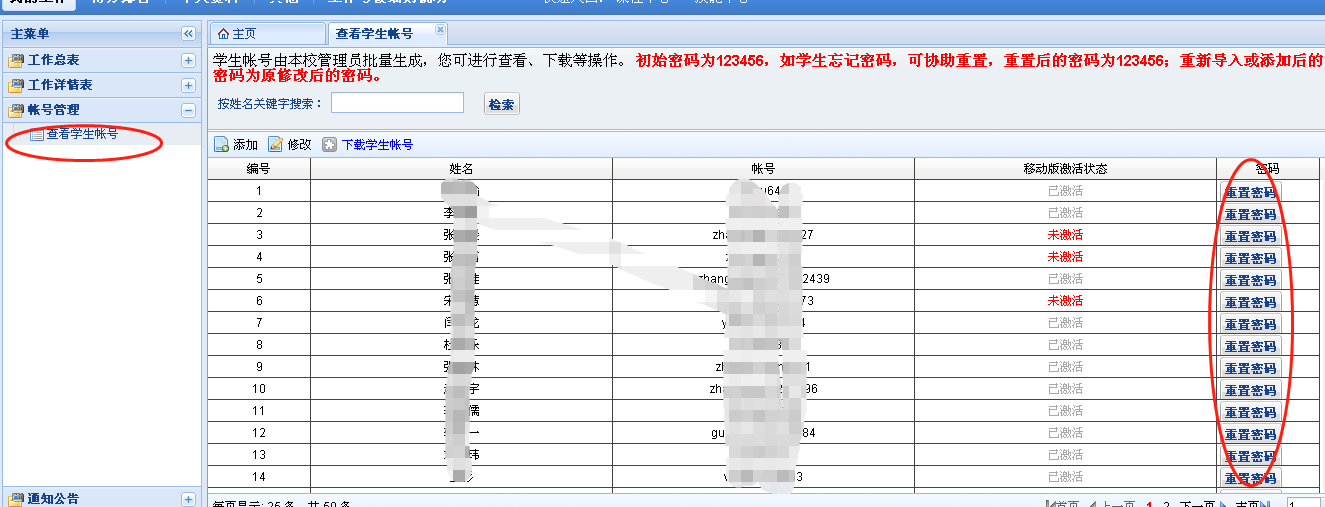The height and width of the screenshot is (507, 1325).
Task: Click 下载学生帐号 download icon
Action: [330, 145]
